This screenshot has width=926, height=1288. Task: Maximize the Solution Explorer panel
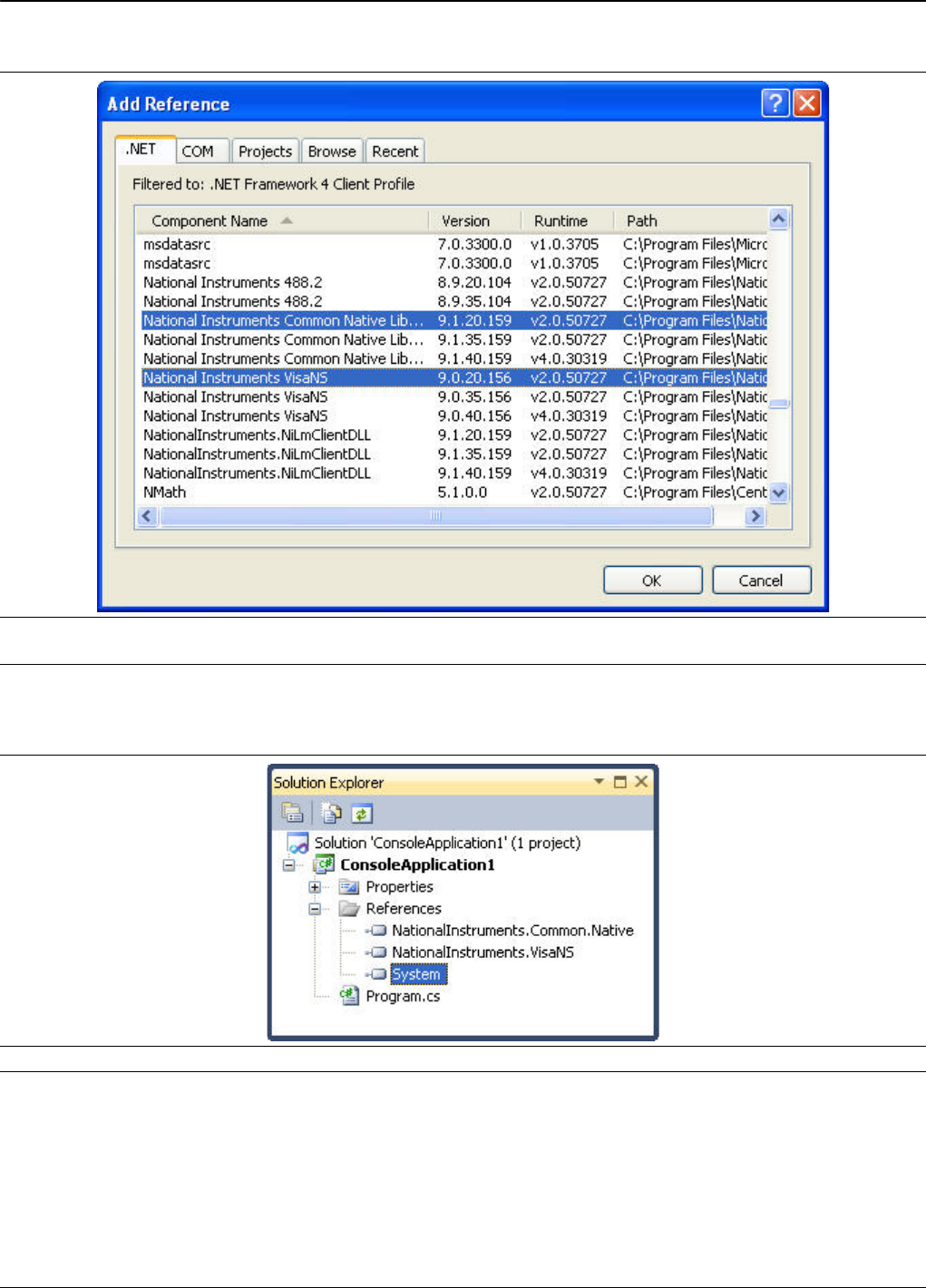click(620, 782)
